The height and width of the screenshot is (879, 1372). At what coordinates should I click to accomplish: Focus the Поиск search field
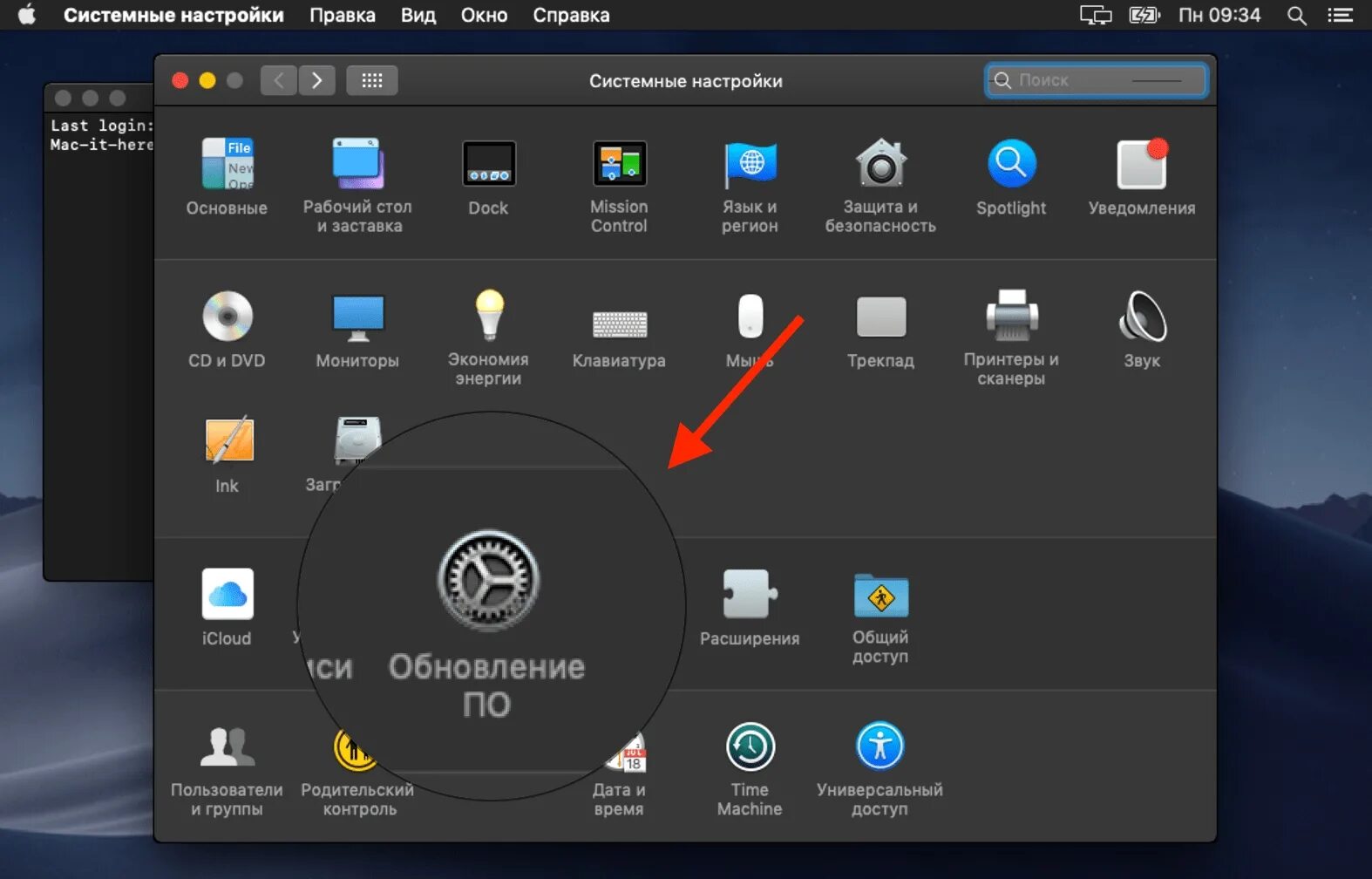coord(1097,80)
